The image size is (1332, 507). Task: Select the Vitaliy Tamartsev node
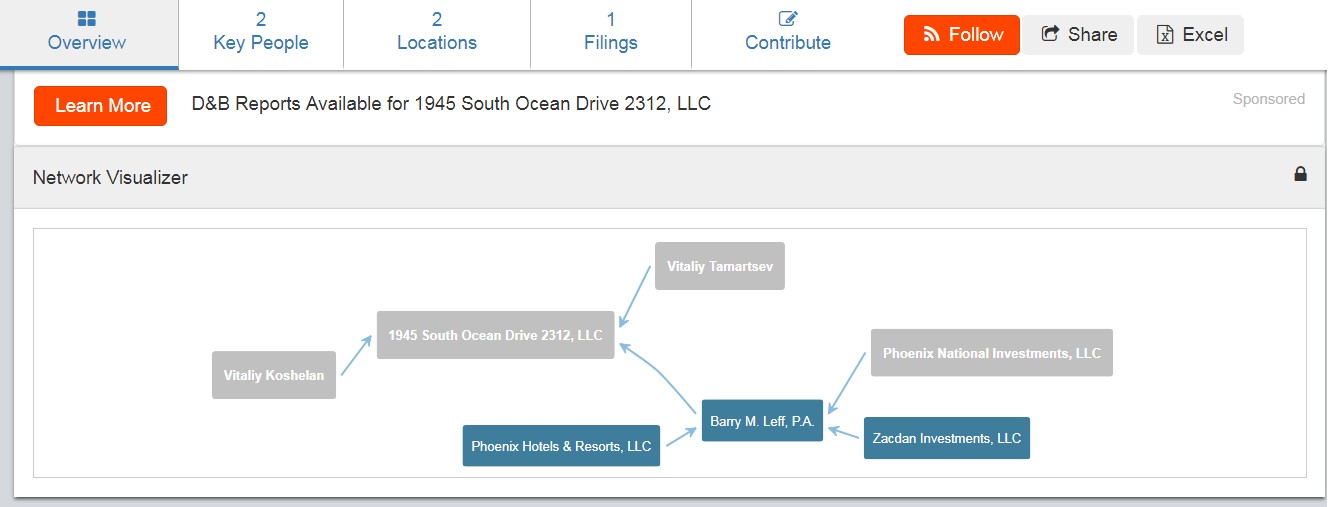click(x=720, y=266)
